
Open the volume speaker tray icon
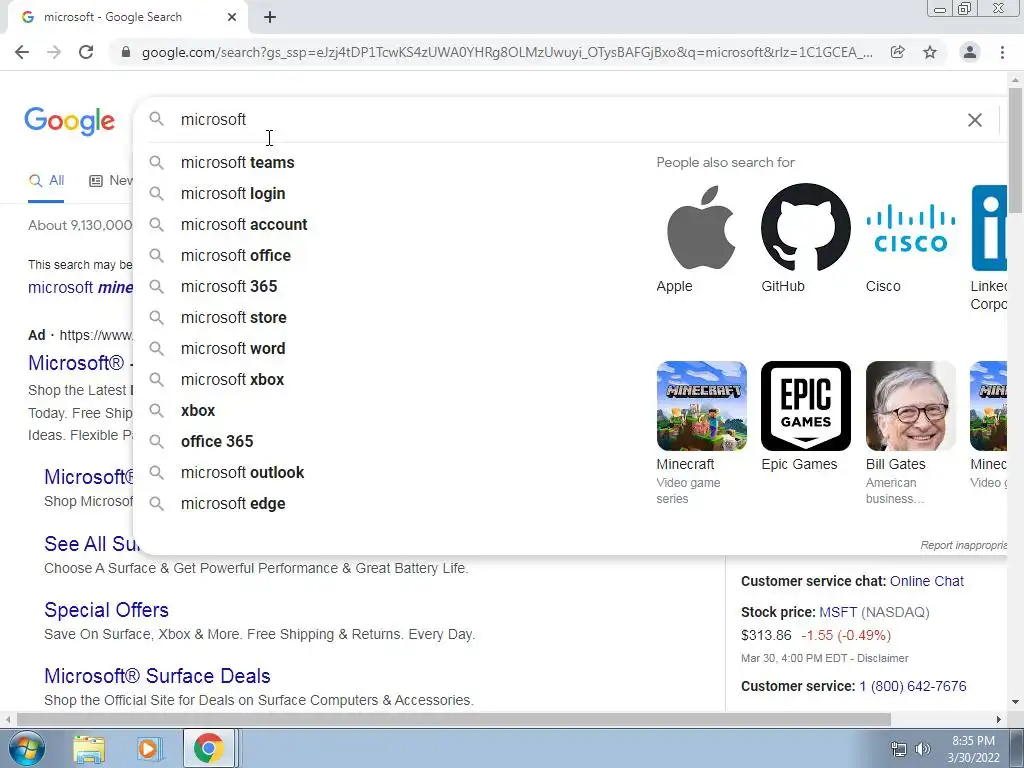[922, 749]
